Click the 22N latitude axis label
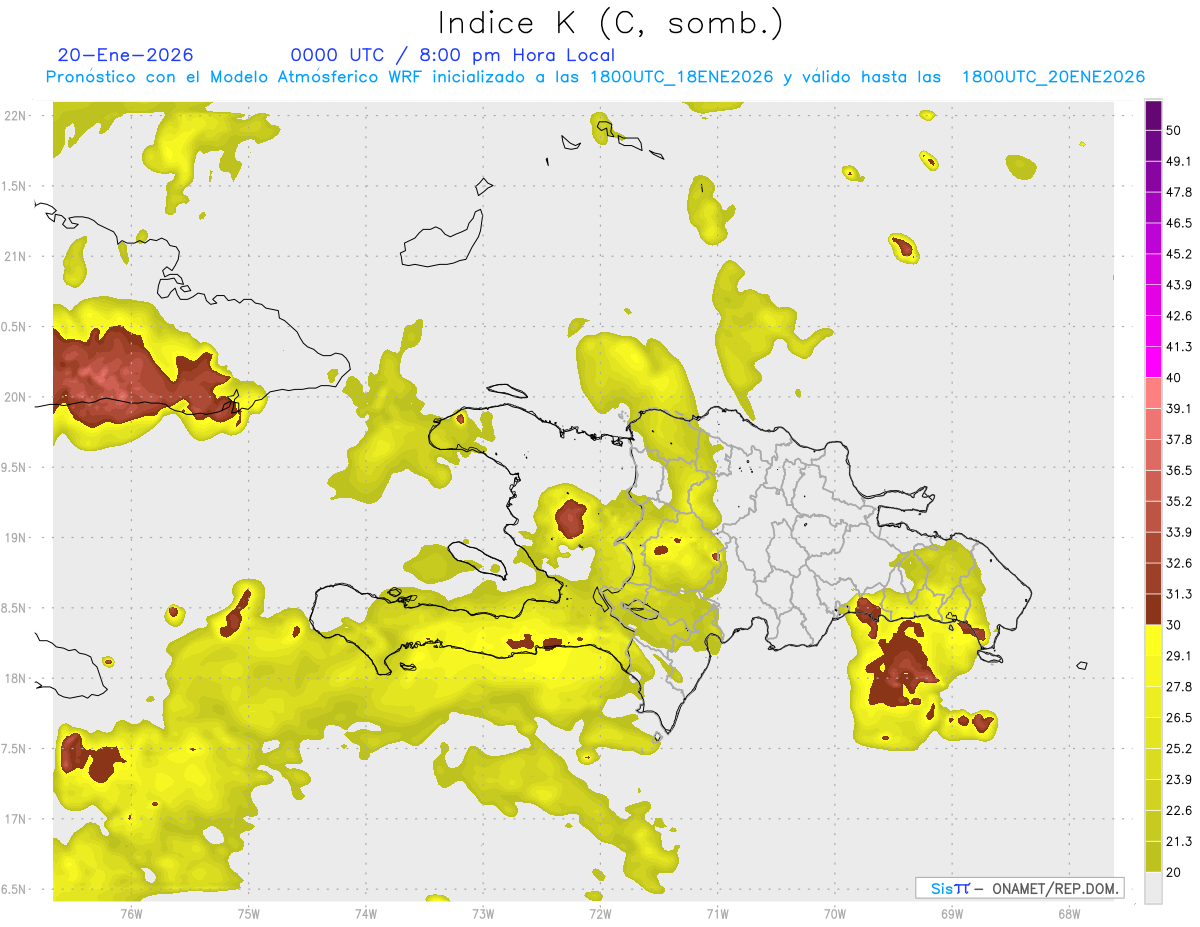Screen dimensions: 1200x927 coord(17,115)
